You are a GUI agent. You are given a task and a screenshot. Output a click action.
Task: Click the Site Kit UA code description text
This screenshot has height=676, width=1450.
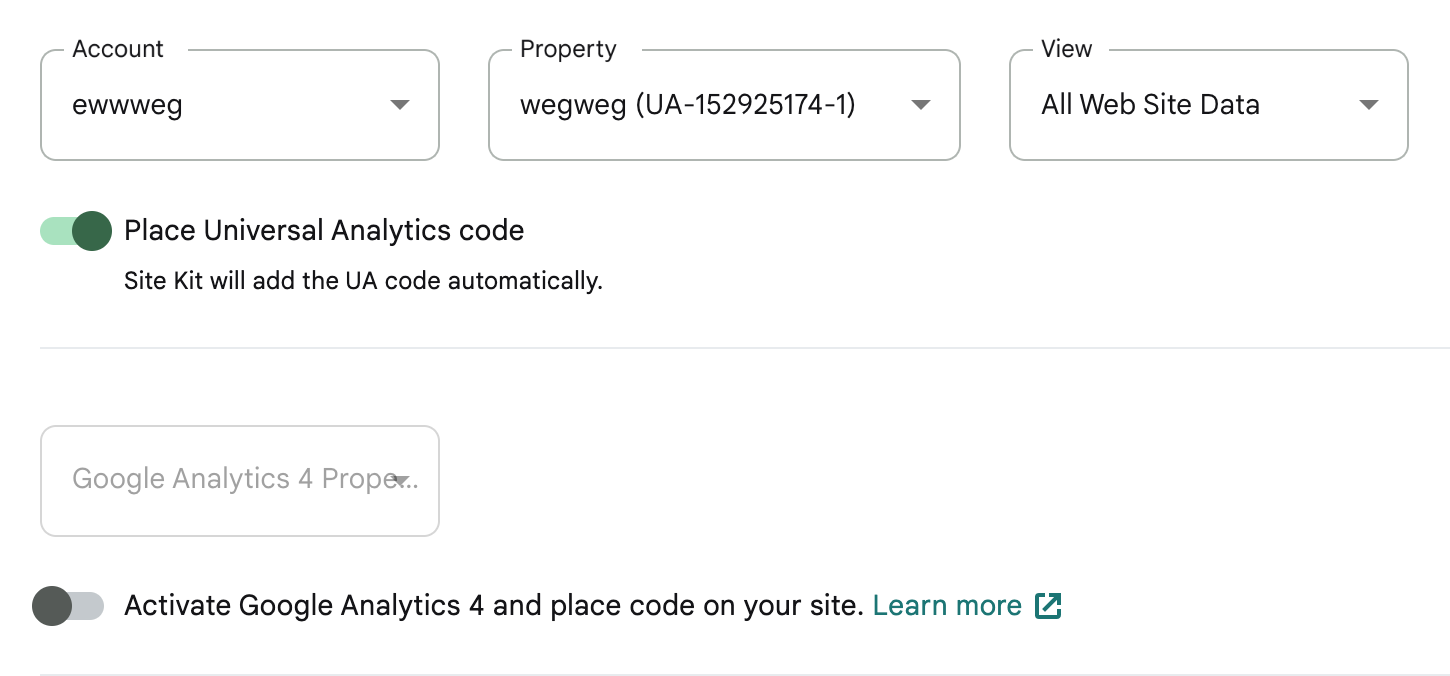(363, 281)
